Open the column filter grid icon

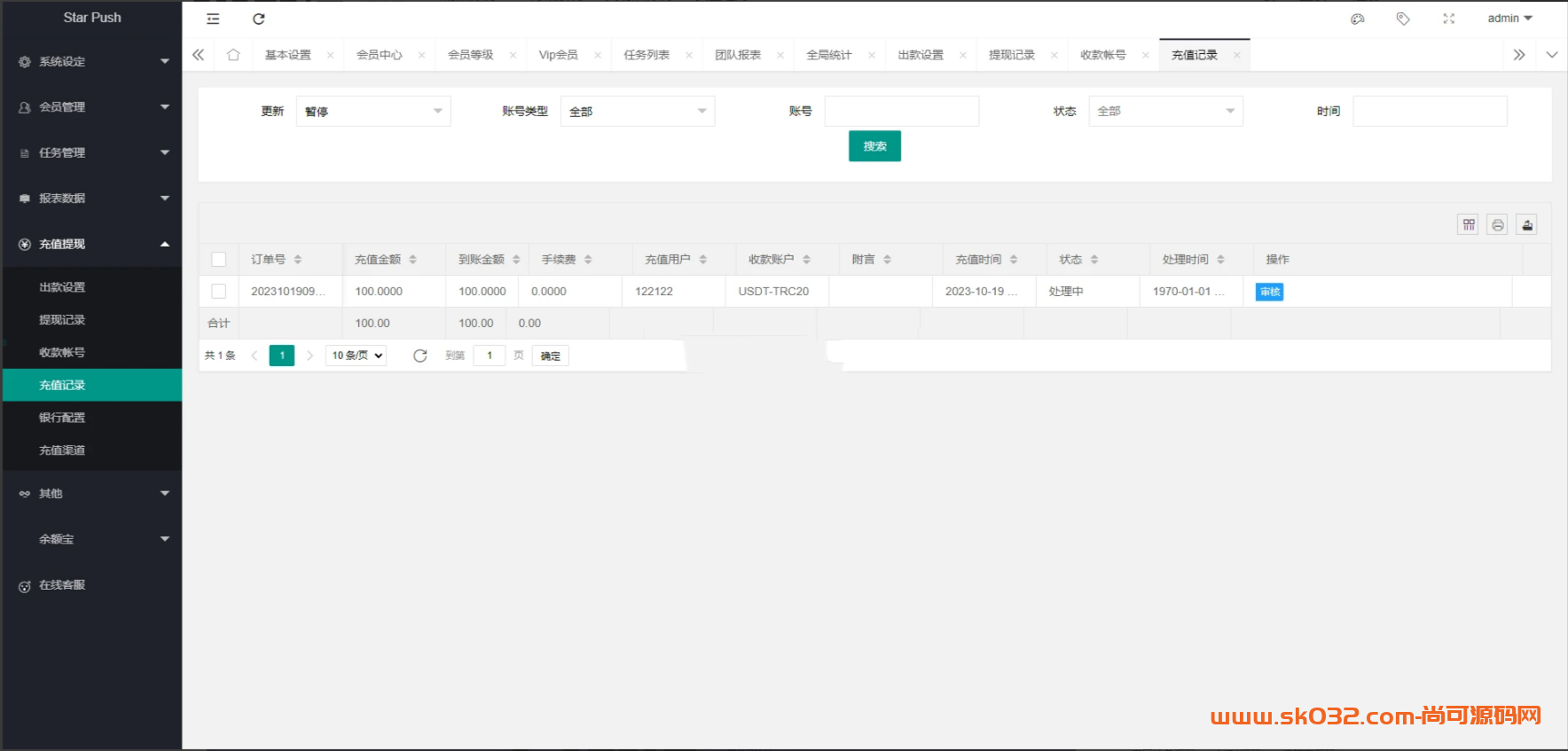pos(1469,225)
